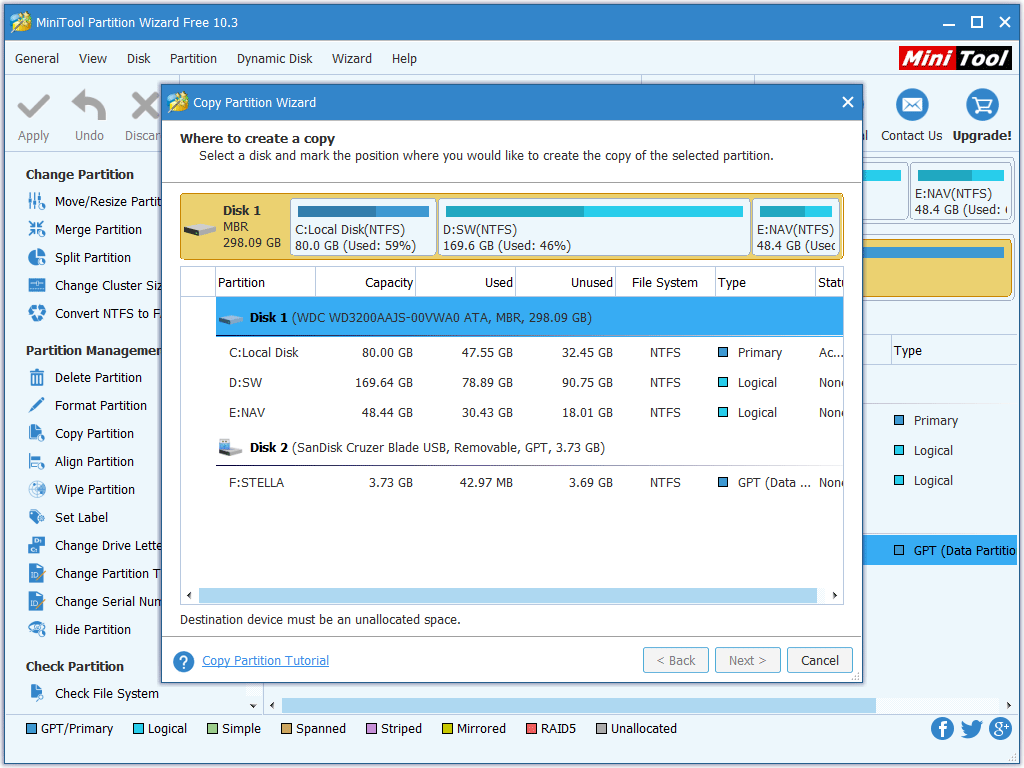The image size is (1024, 768).
Task: Click the Format Partition pencil icon
Action: click(x=37, y=406)
